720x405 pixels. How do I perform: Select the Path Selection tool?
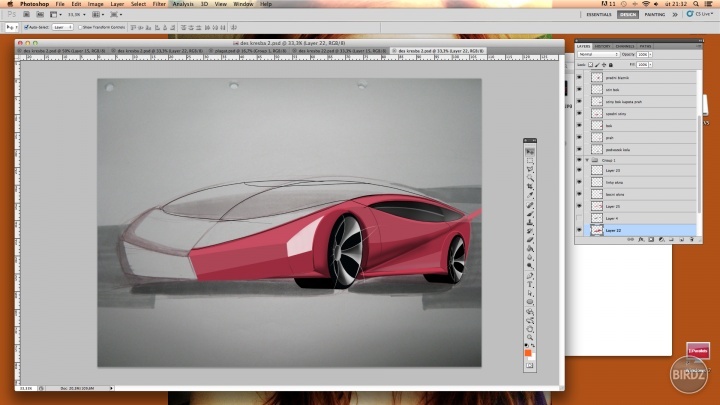pyautogui.click(x=530, y=293)
